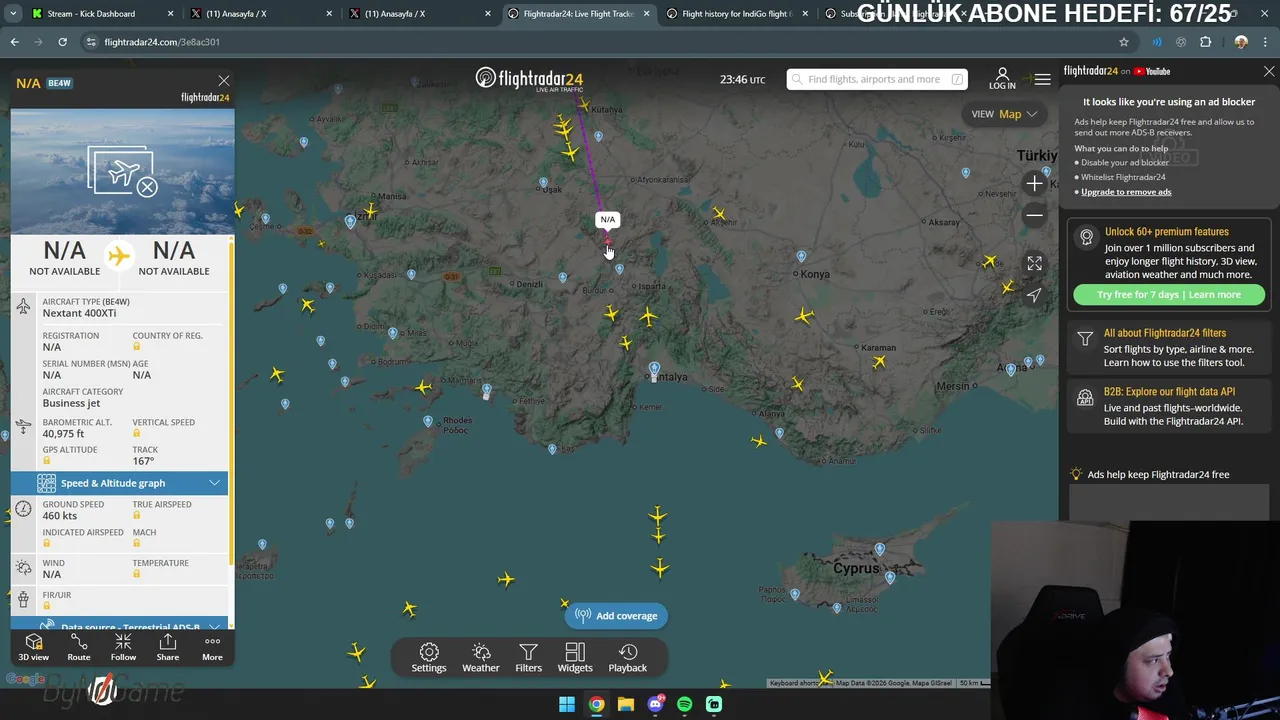This screenshot has width=1280, height=720.
Task: Open the Weather layer menu
Action: [x=481, y=658]
